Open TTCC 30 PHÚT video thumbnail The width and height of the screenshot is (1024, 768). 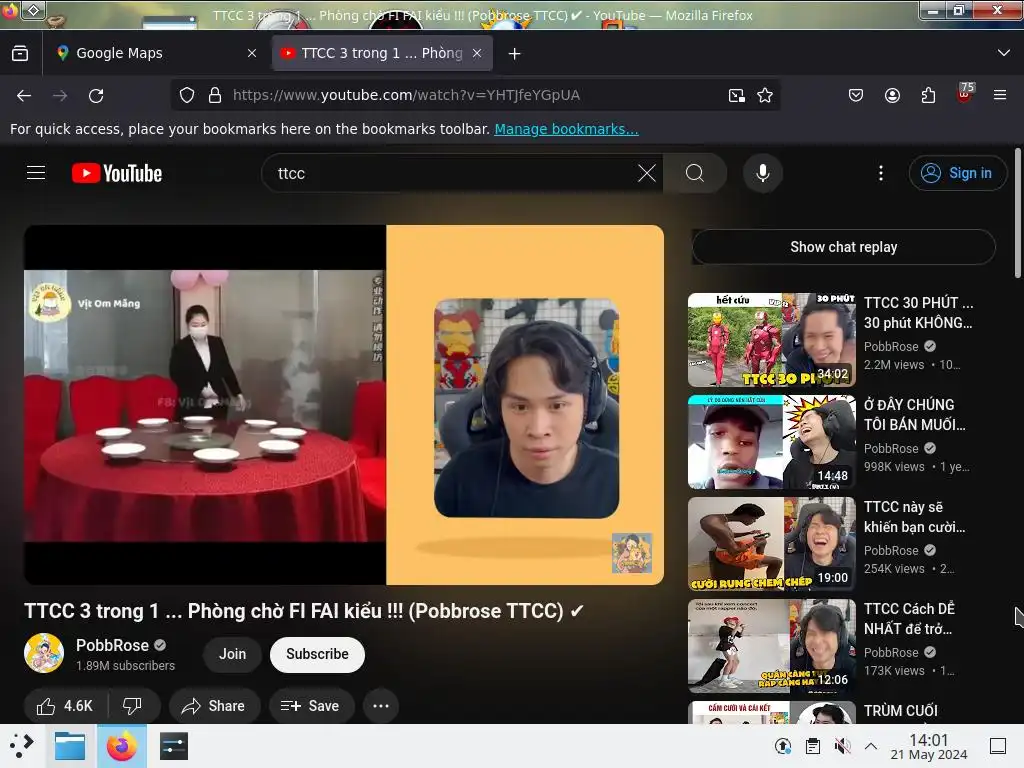click(771, 340)
